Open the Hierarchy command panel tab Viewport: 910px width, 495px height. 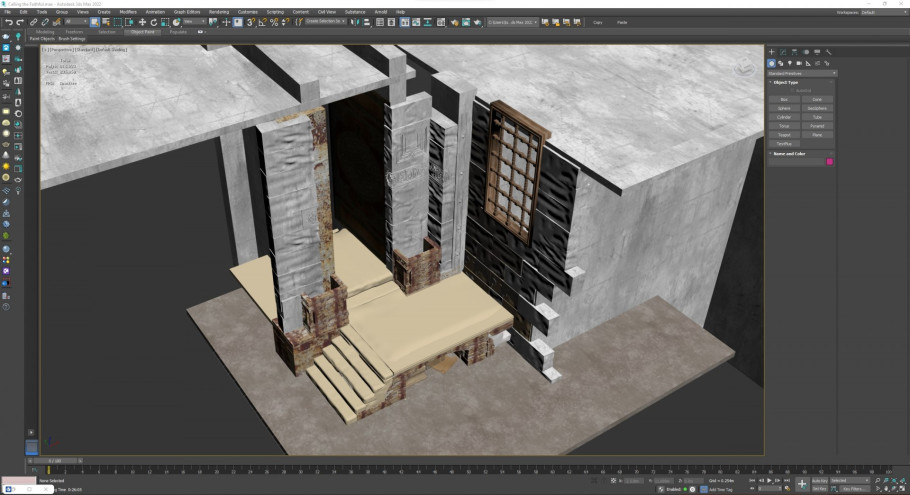point(795,52)
